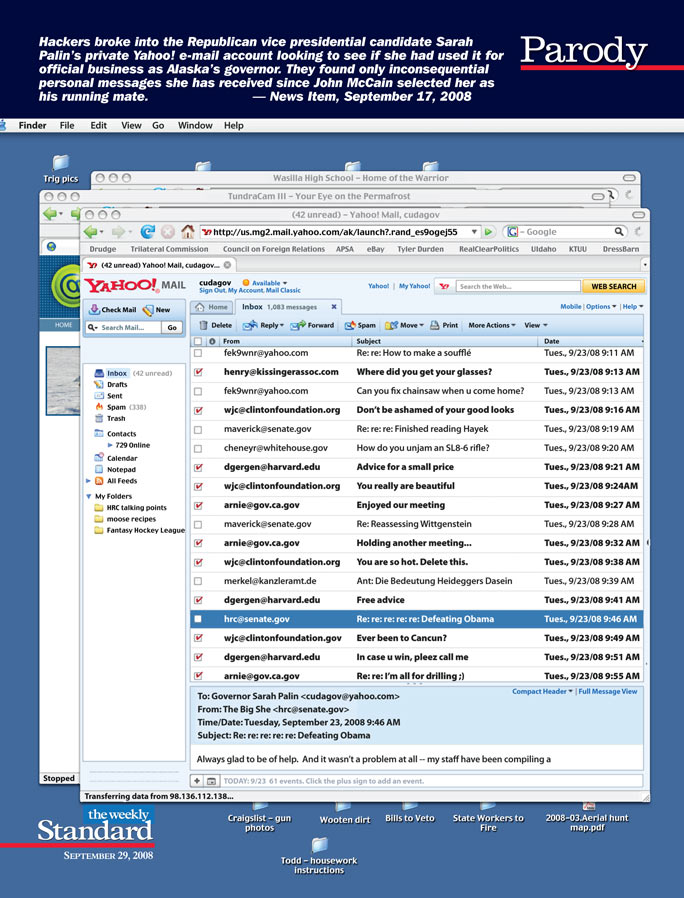Check the cheneyr@whitehouse.gov message checkbox
Viewport: 684px width, 898px height.
click(198, 448)
